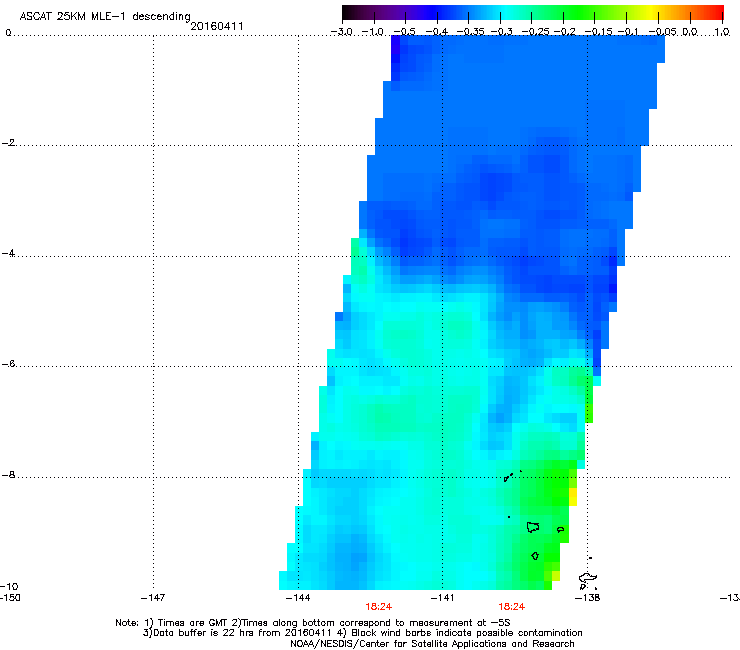The width and height of the screenshot is (740, 650).
Task: Click the note 'Data buffer is 22 hrs'
Action: click(203, 633)
